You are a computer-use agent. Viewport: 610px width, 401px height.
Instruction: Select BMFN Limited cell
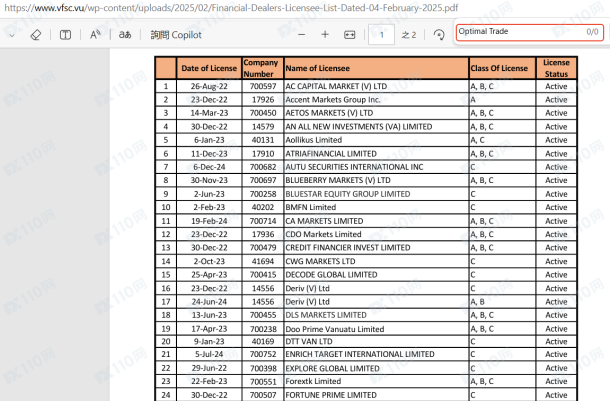(x=376, y=207)
